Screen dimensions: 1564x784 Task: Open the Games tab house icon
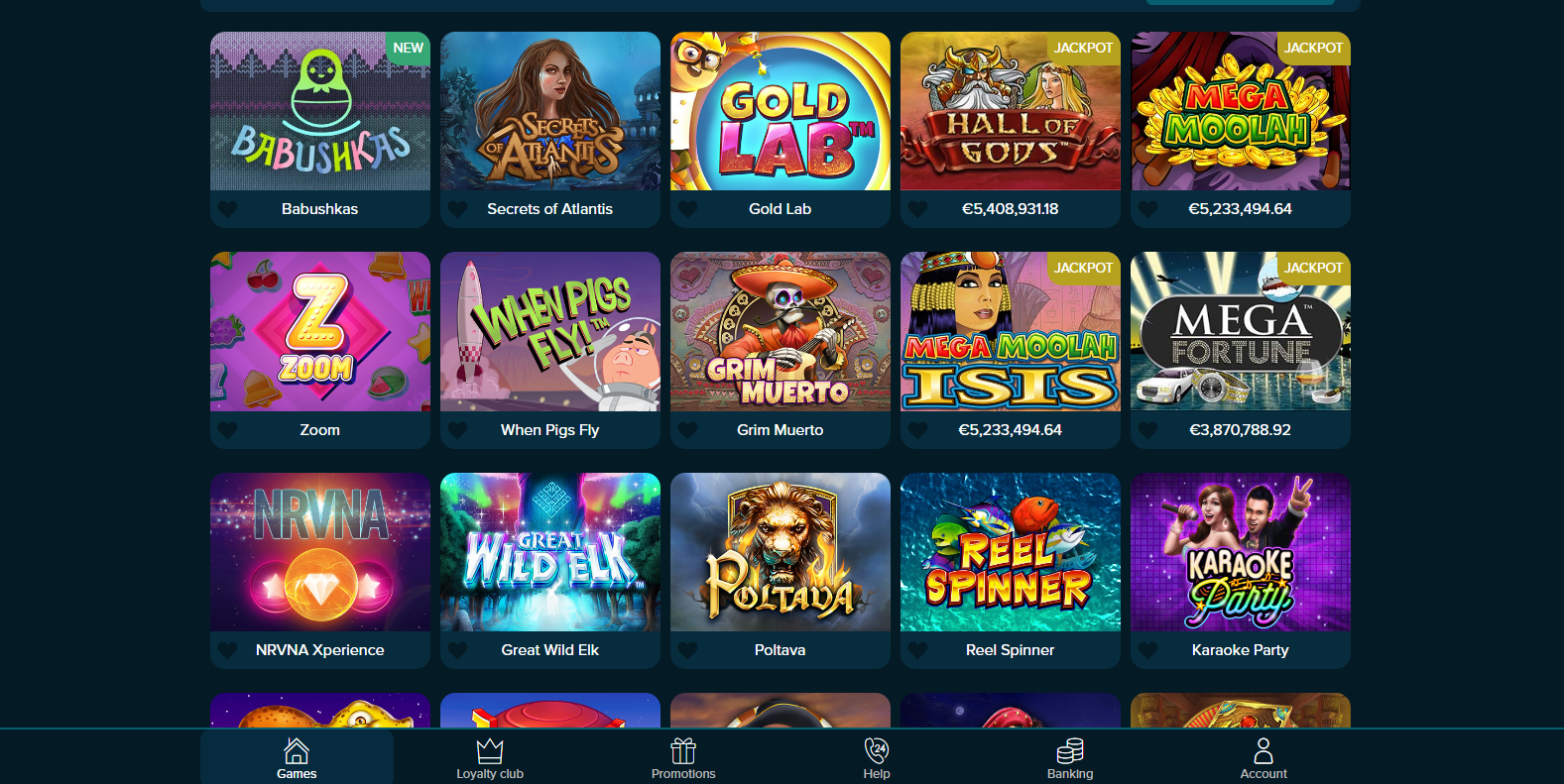point(297,750)
